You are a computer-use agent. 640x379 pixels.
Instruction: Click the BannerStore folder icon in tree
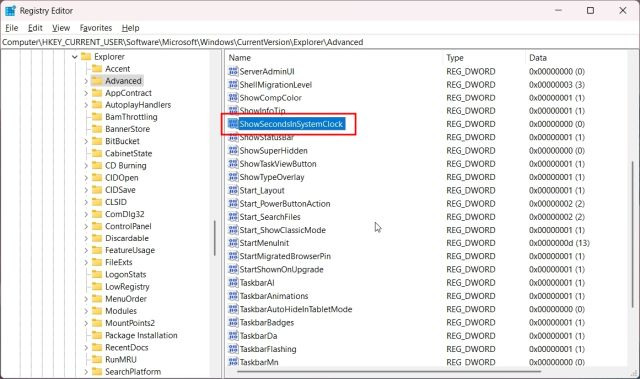[97, 129]
